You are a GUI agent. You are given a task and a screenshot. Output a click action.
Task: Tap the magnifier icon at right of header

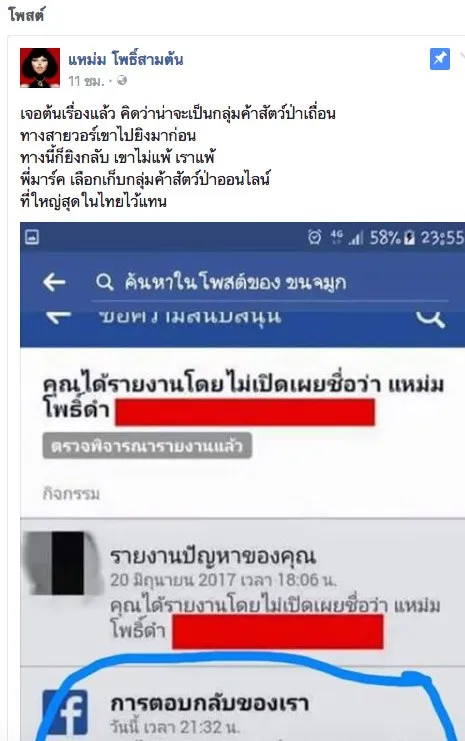430,319
